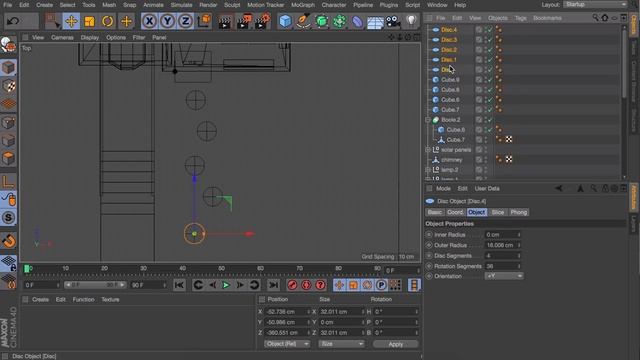The height and width of the screenshot is (360, 640).
Task: Open the Size mode dropdown
Action: (341, 344)
